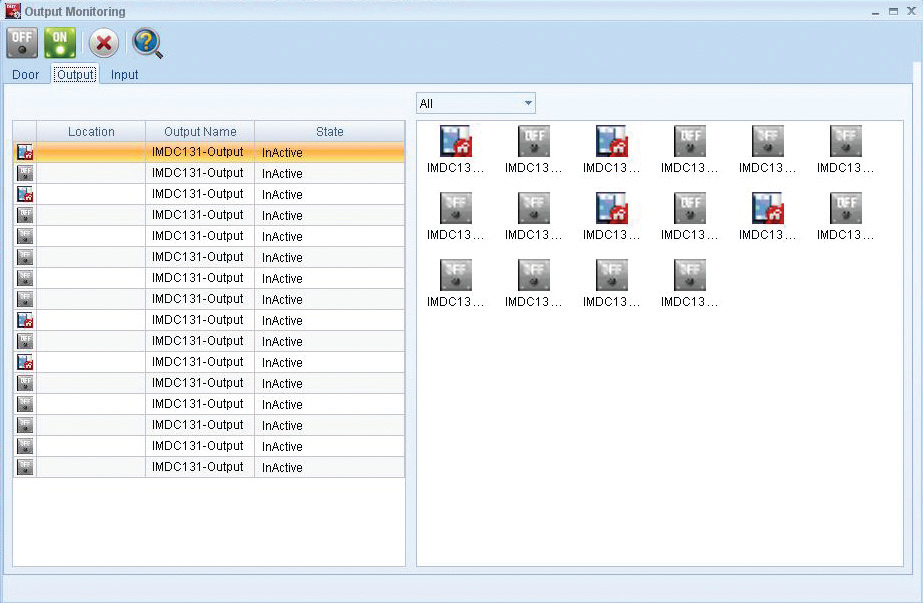
Task: Open the All filter dropdown
Action: [476, 103]
